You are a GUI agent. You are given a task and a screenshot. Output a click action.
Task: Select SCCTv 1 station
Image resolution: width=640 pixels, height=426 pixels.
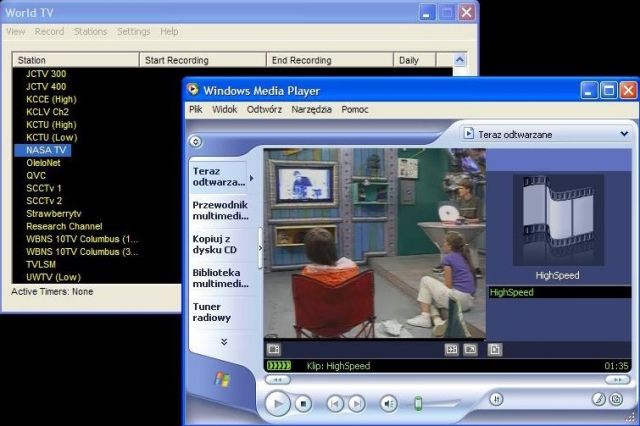pos(44,188)
